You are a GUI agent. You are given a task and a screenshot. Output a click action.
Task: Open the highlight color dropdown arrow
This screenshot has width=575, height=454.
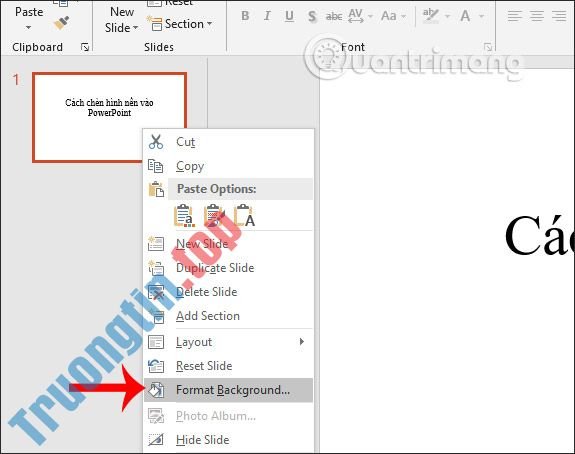447,16
